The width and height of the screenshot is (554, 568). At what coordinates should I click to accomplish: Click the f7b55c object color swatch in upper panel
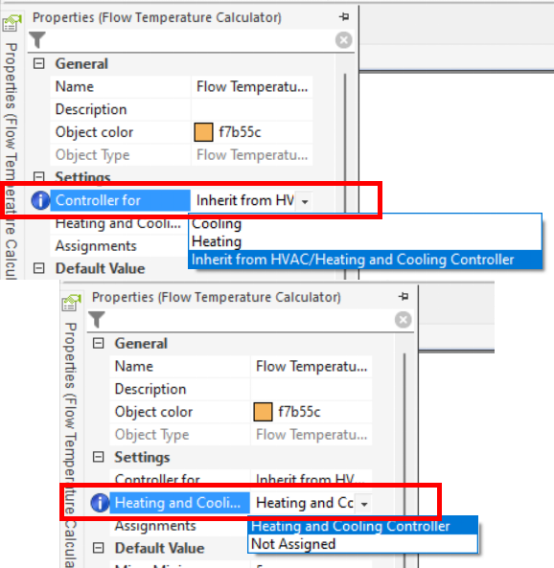(x=203, y=132)
